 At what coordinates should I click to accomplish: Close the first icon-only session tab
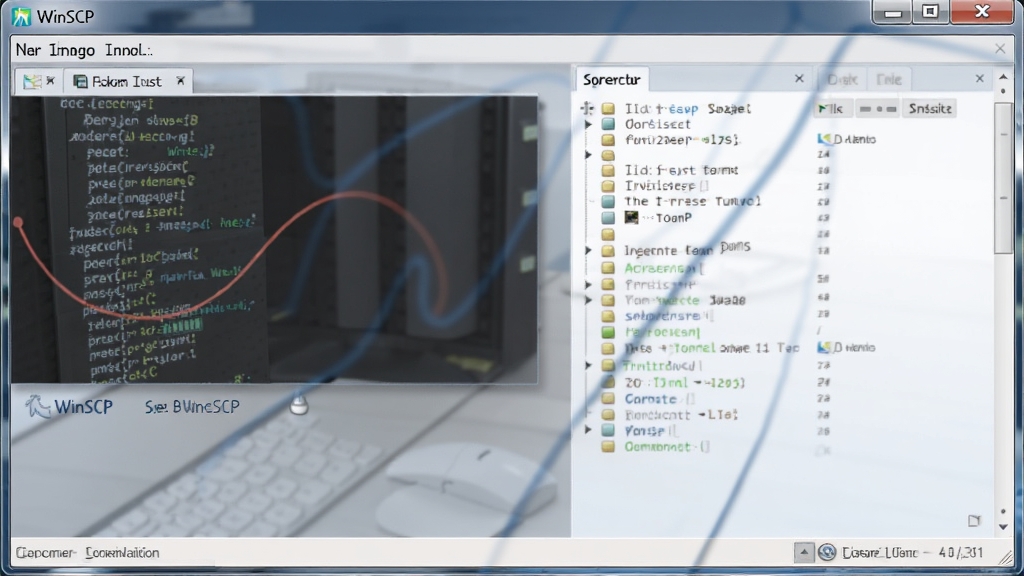click(50, 80)
